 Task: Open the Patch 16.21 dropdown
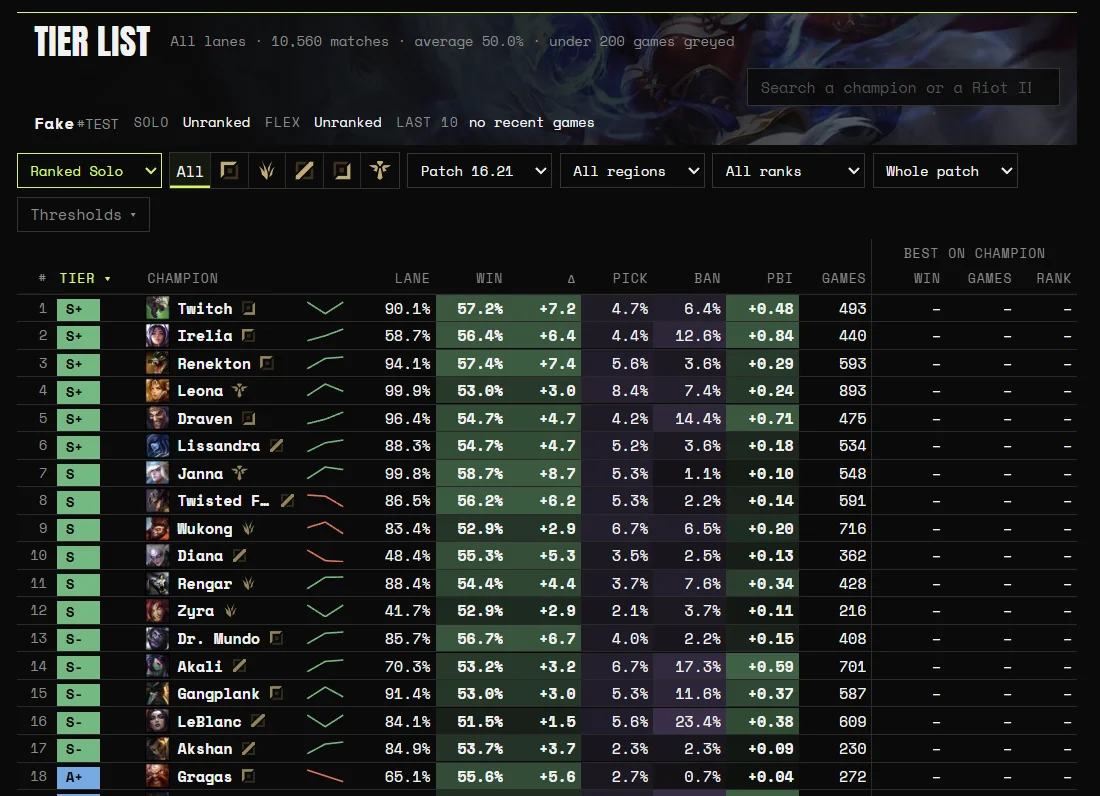(x=479, y=170)
